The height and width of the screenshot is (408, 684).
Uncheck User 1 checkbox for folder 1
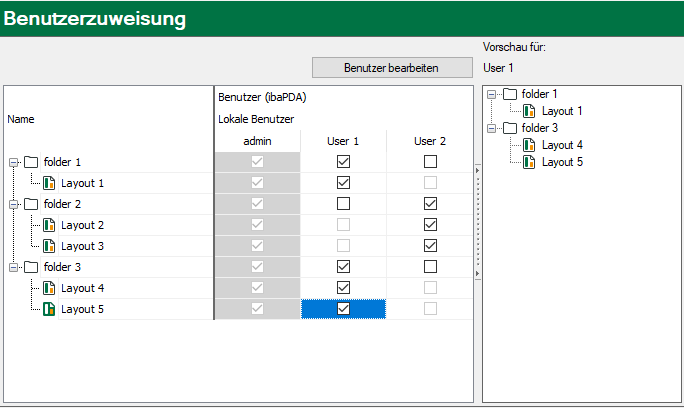click(343, 161)
